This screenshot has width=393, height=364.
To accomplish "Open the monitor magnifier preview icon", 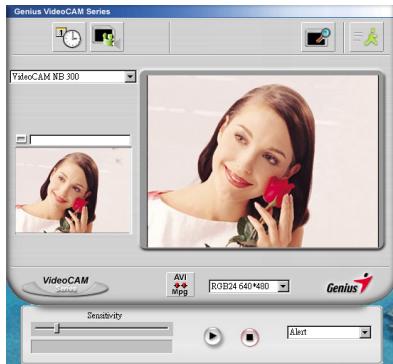I will click(x=318, y=37).
